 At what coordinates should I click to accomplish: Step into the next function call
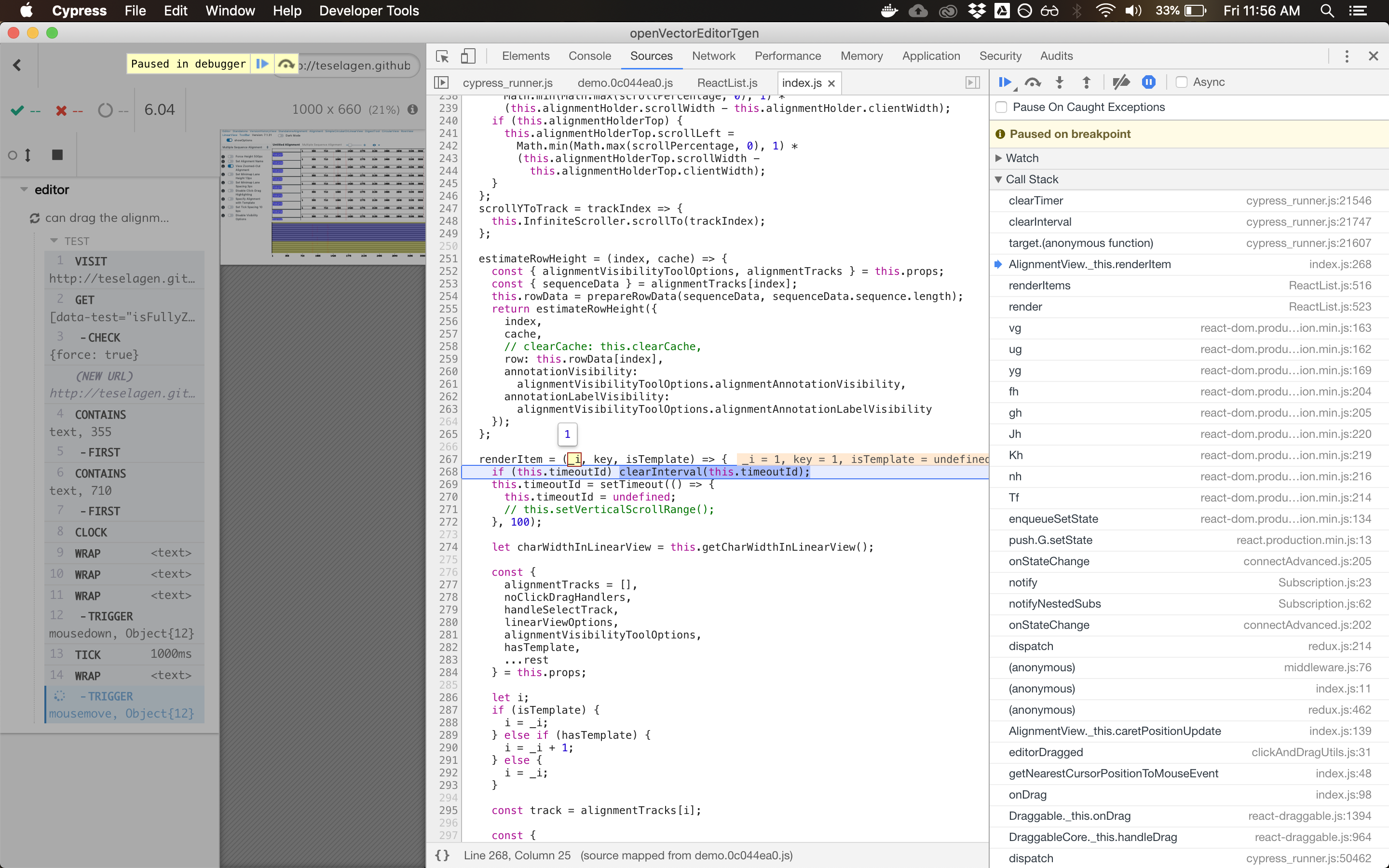coord(1059,82)
